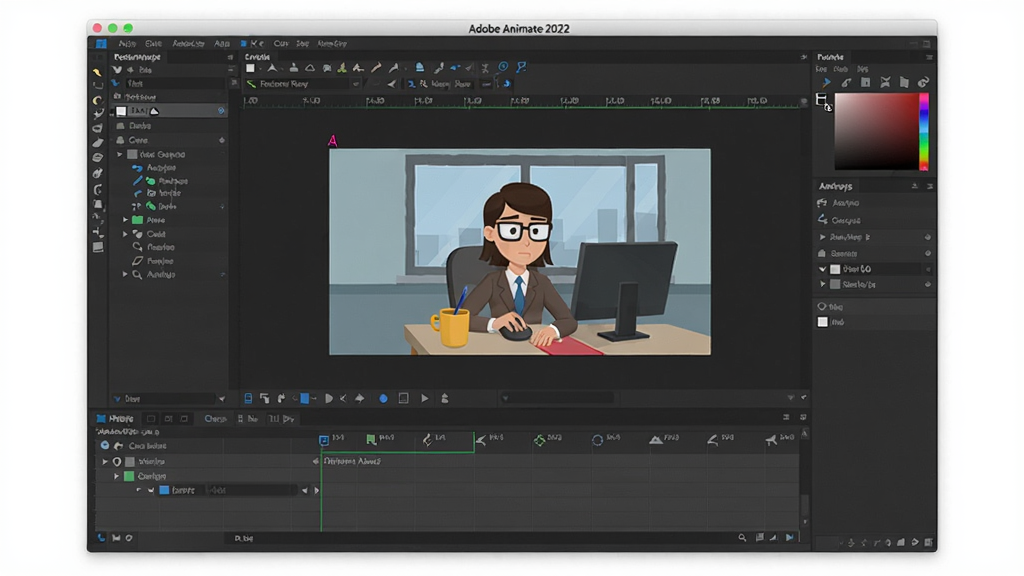Select the timeline panel tab with blue icon
1024x576 pixels.
tap(116, 419)
